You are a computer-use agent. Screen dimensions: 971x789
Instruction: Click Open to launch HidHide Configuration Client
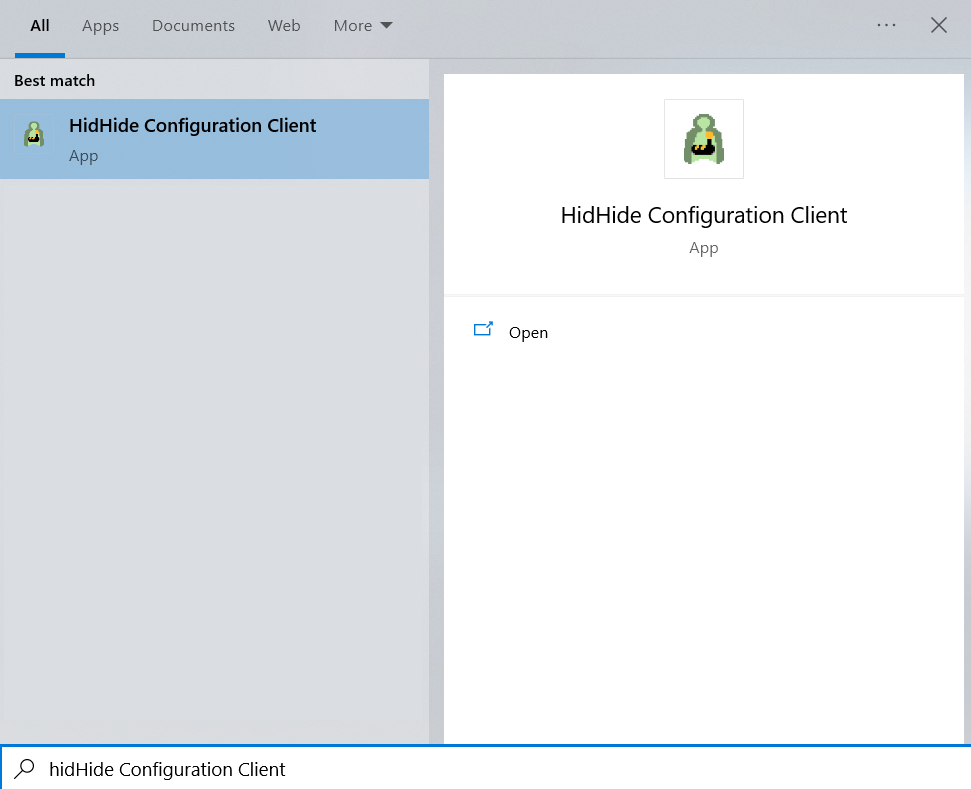528,333
